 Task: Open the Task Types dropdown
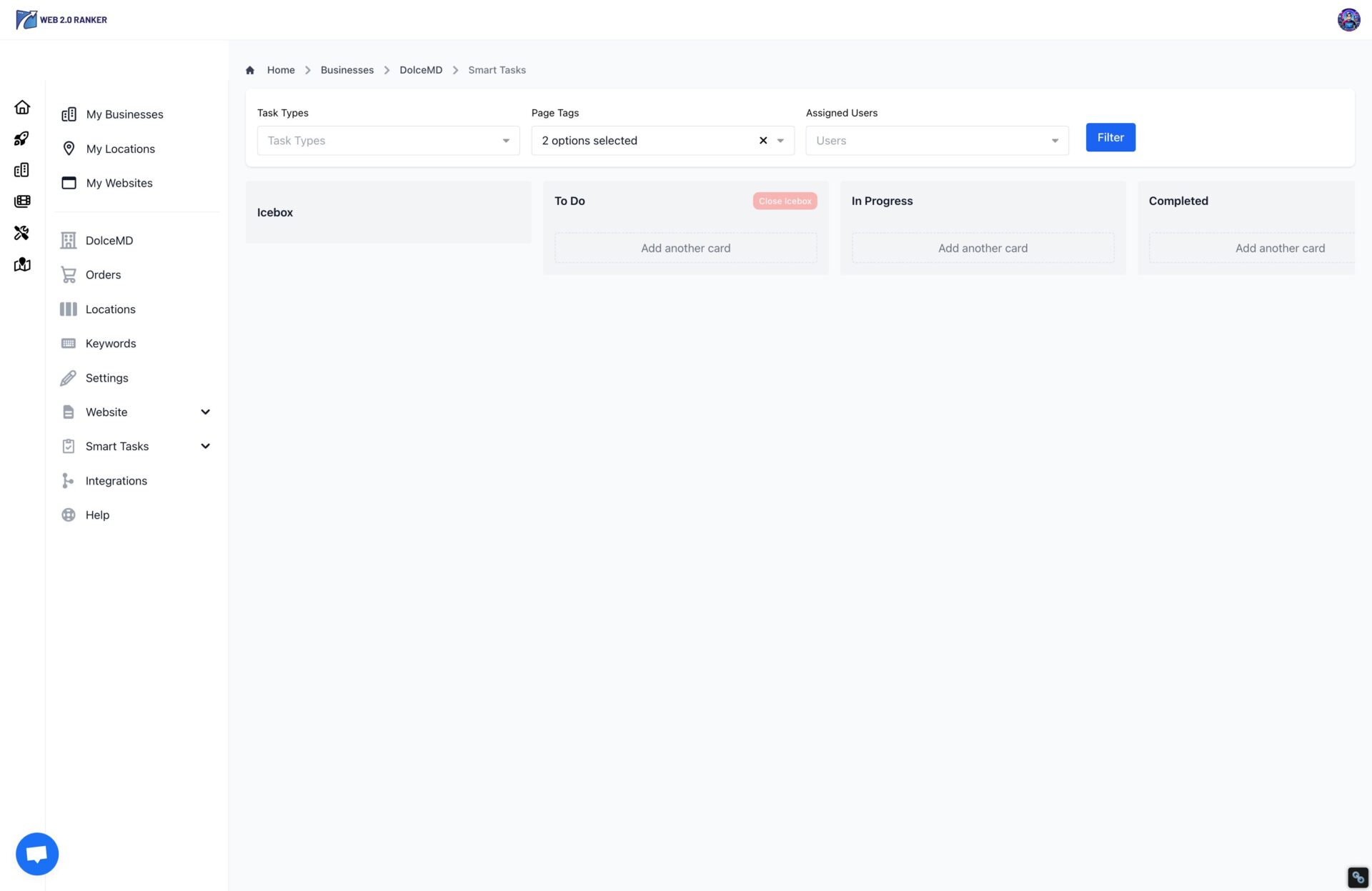388,140
